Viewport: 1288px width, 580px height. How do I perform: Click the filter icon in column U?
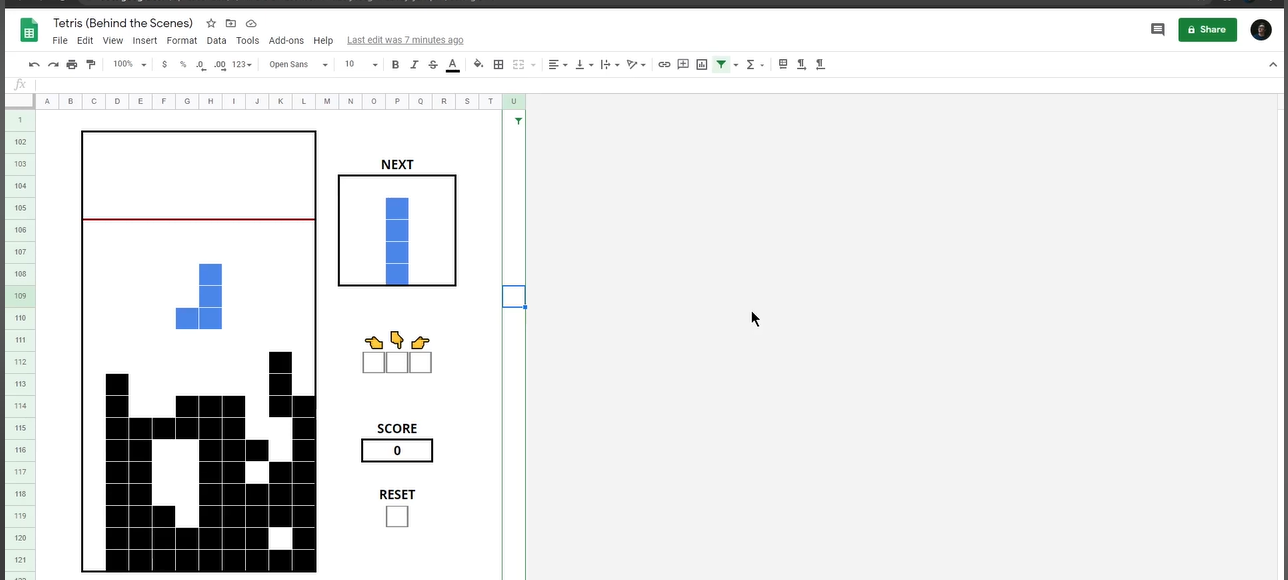pyautogui.click(x=518, y=121)
